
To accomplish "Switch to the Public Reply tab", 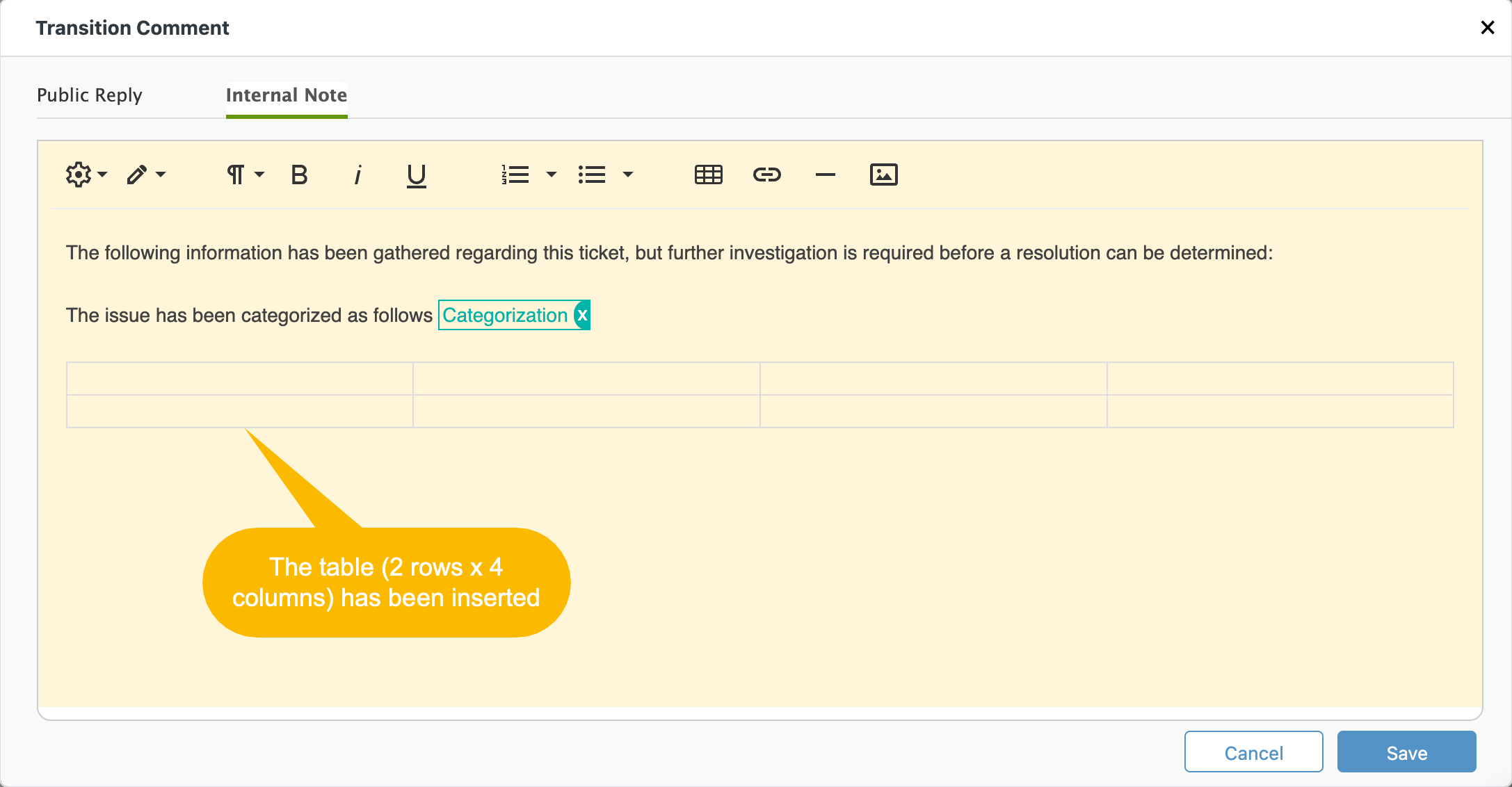I will [90, 95].
